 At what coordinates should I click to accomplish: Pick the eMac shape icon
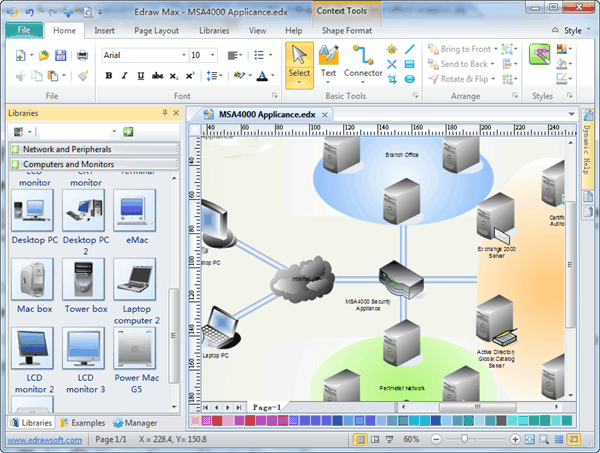click(134, 211)
